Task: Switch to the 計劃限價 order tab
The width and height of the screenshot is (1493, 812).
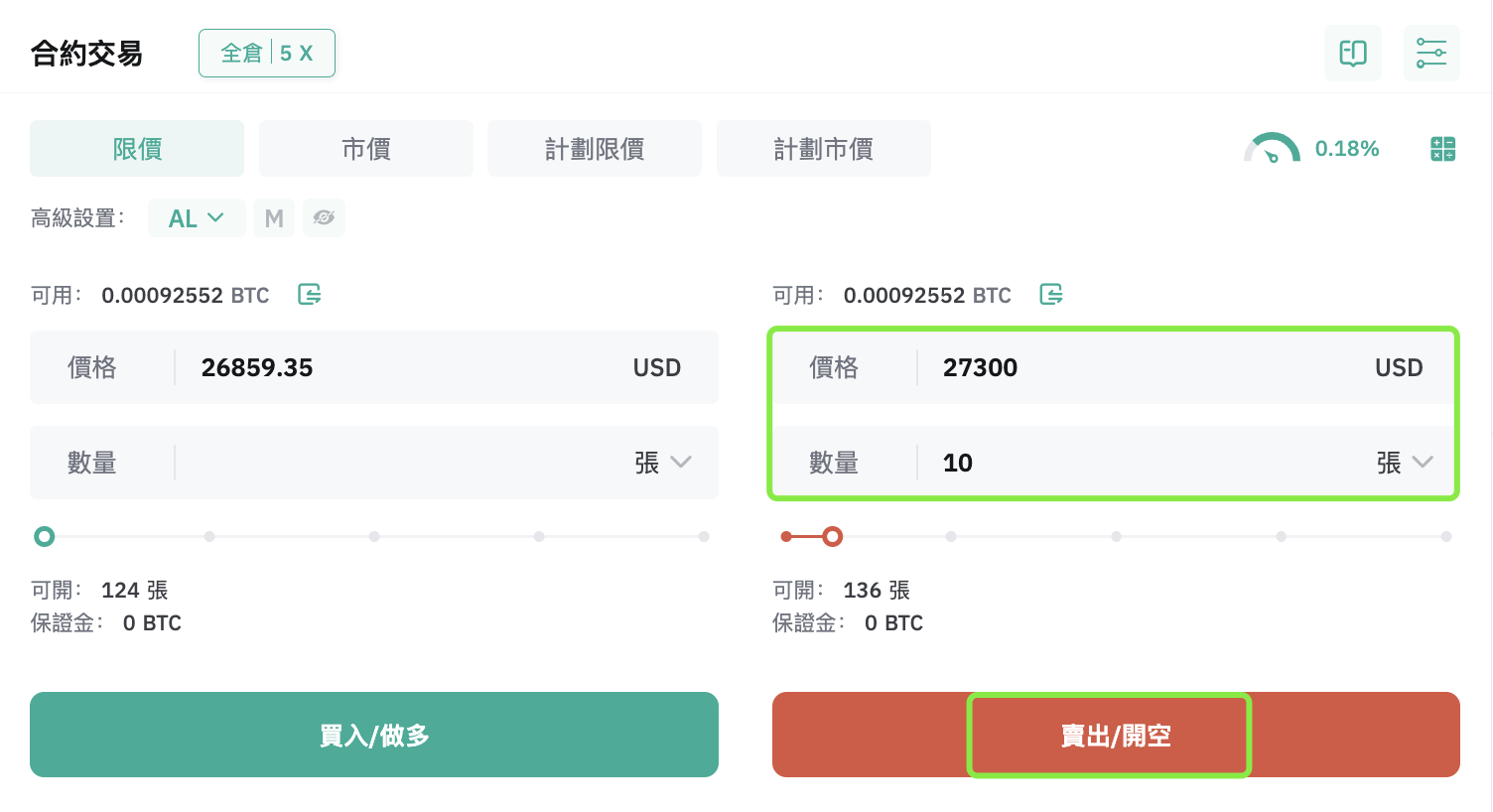Action: (595, 149)
